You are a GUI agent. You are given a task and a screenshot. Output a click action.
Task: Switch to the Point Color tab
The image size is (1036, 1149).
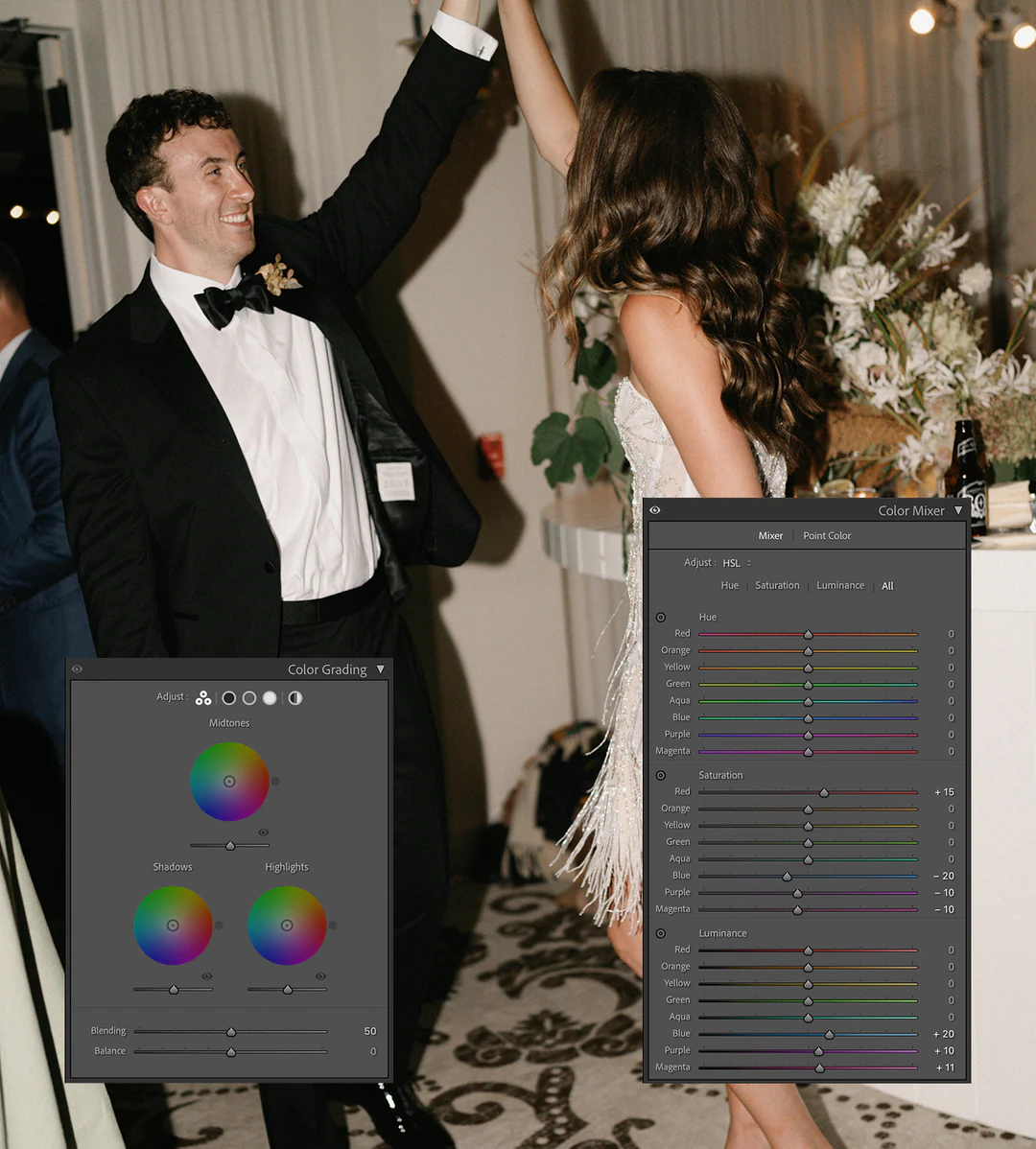(827, 536)
